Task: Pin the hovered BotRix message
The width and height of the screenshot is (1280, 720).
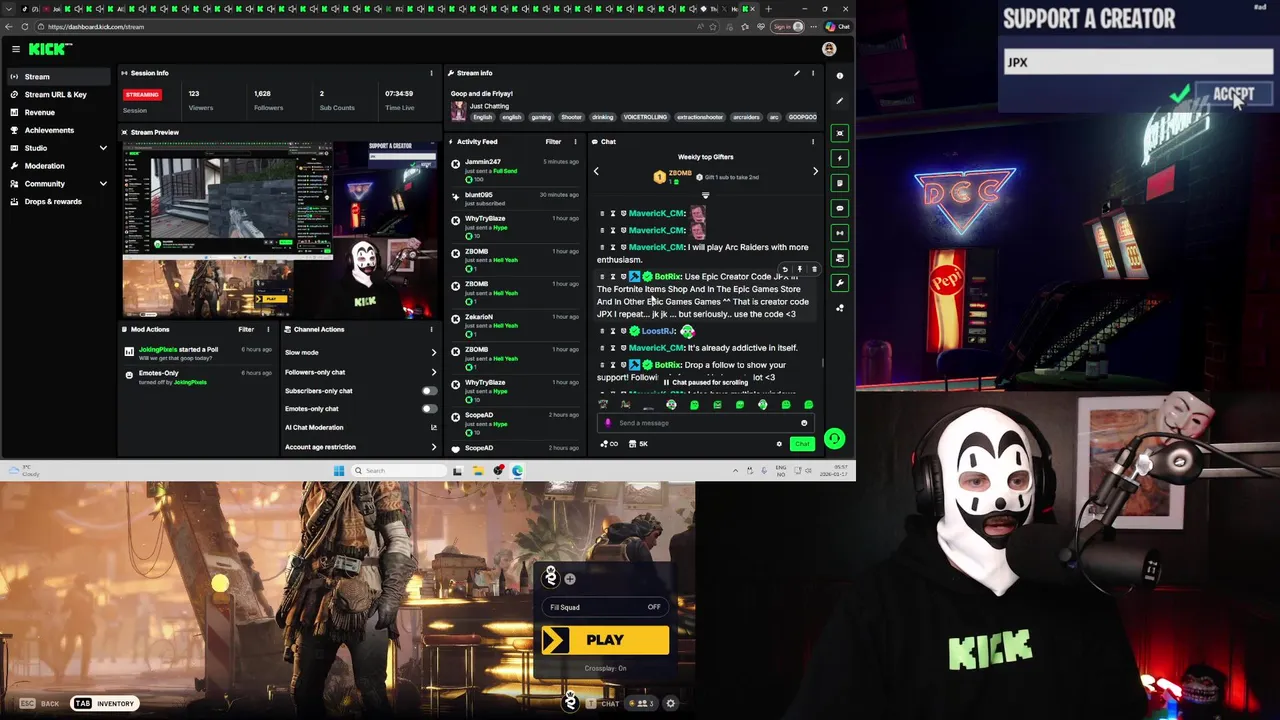Action: [799, 269]
